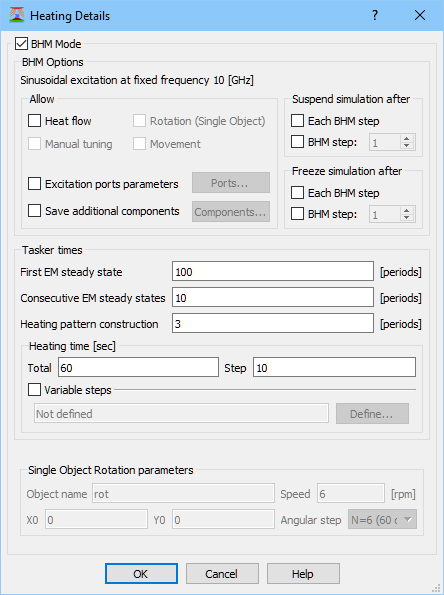Enable the Heat flow checkbox
The image size is (444, 595).
coord(35,121)
